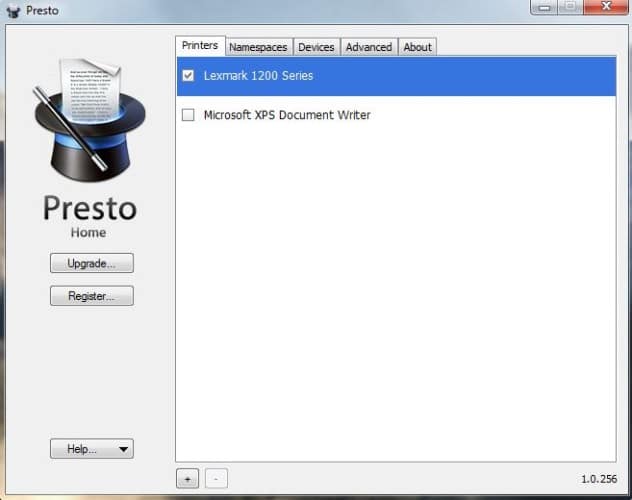Switch to the Printers tab
The image size is (632, 500).
click(x=200, y=46)
